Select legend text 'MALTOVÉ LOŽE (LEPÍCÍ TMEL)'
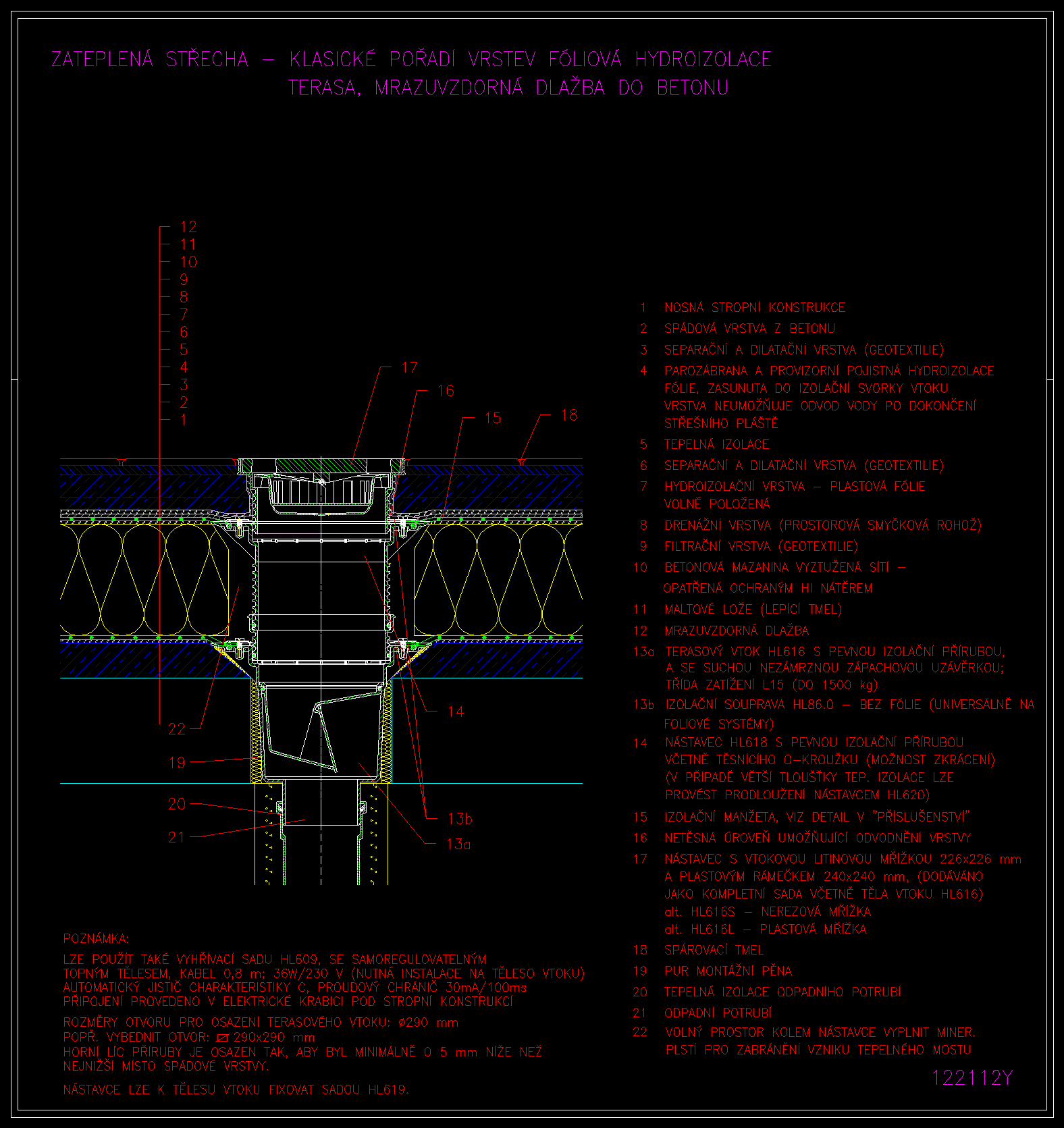This screenshot has height=1128, width=1064. click(753, 610)
